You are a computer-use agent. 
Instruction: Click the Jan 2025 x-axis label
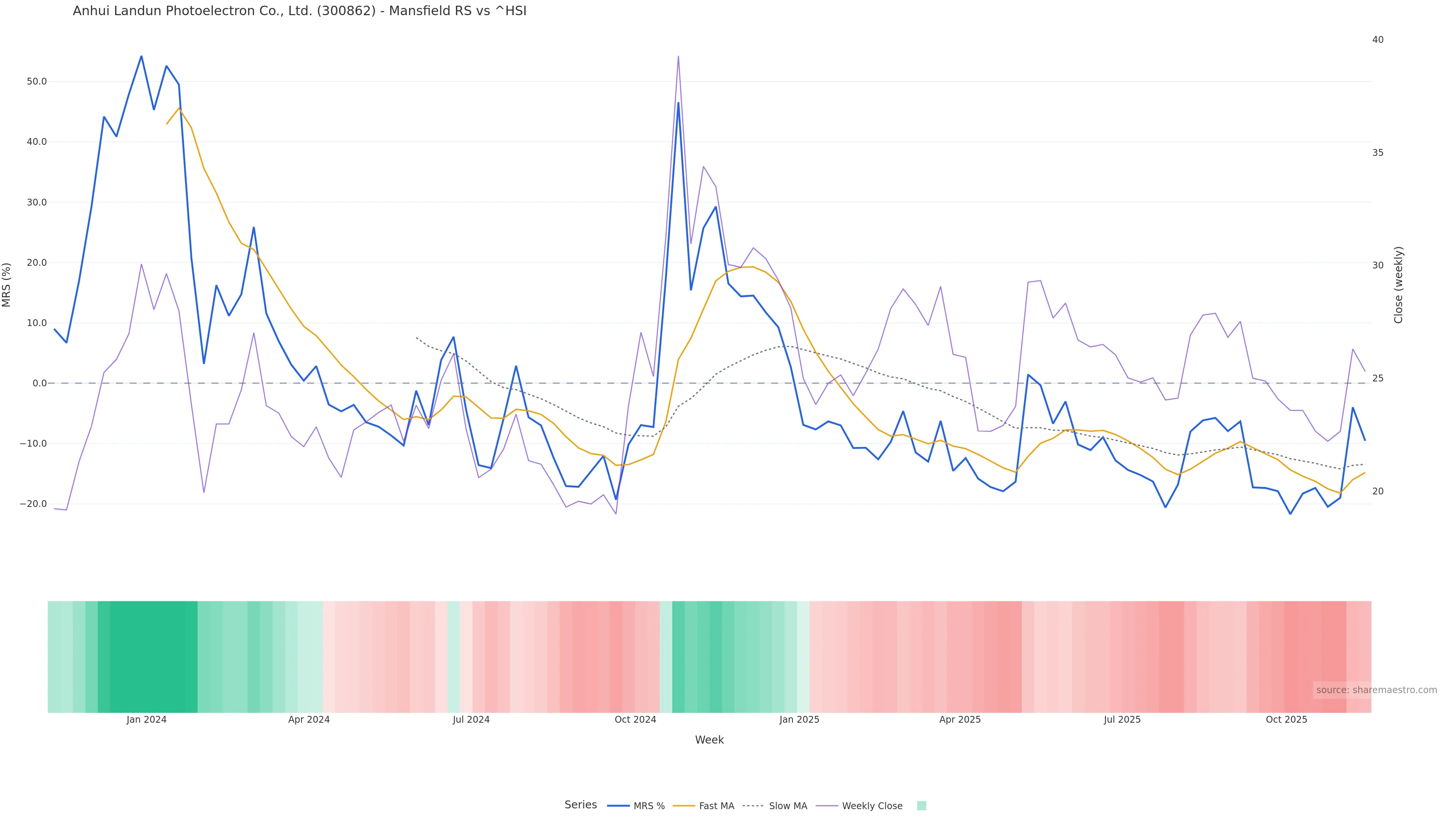799,720
